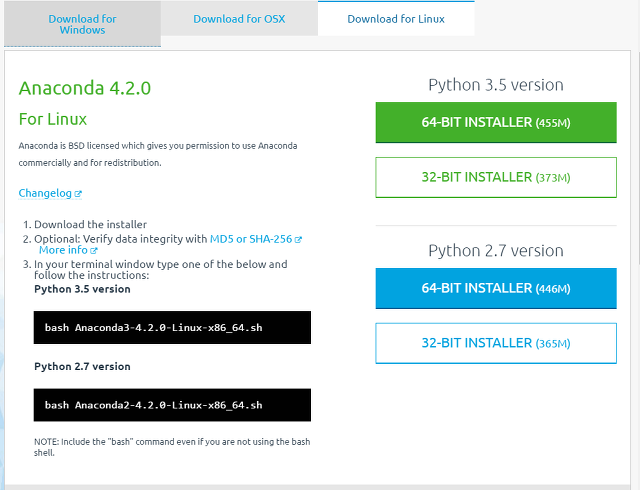
Task: Click the For Linux subheading
Action: coord(53,119)
